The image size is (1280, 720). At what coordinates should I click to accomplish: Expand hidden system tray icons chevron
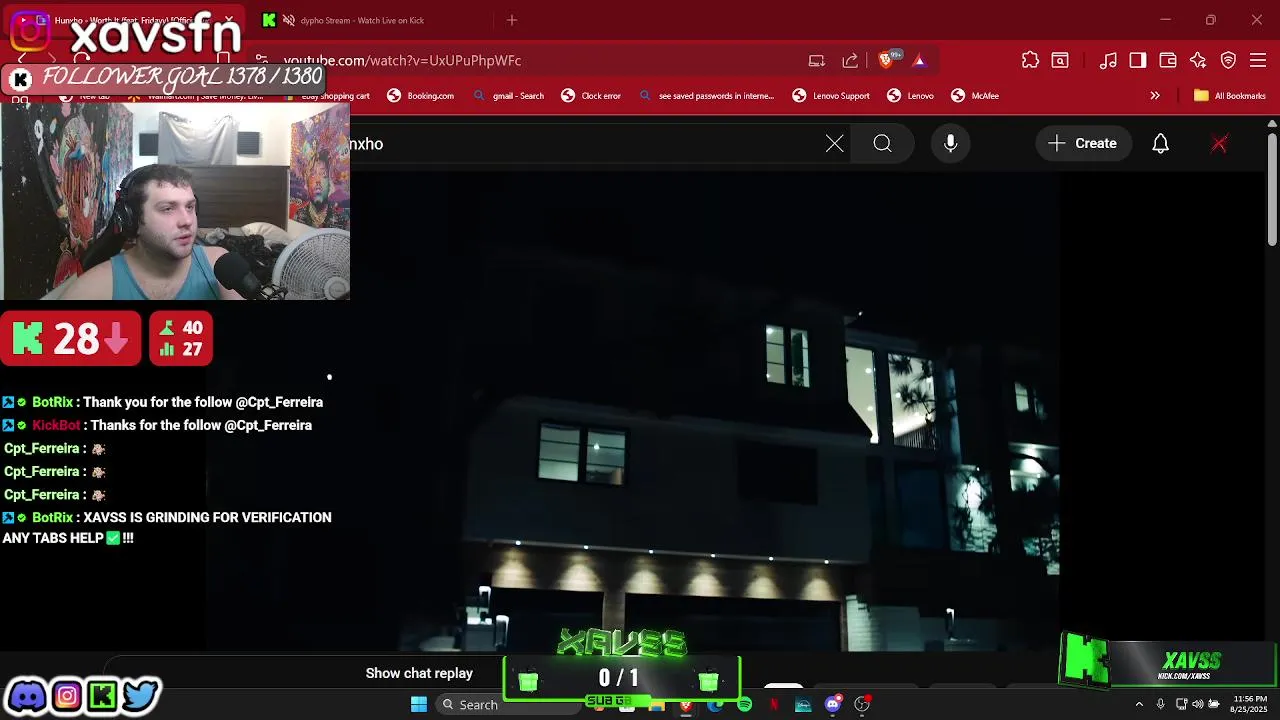(1139, 704)
